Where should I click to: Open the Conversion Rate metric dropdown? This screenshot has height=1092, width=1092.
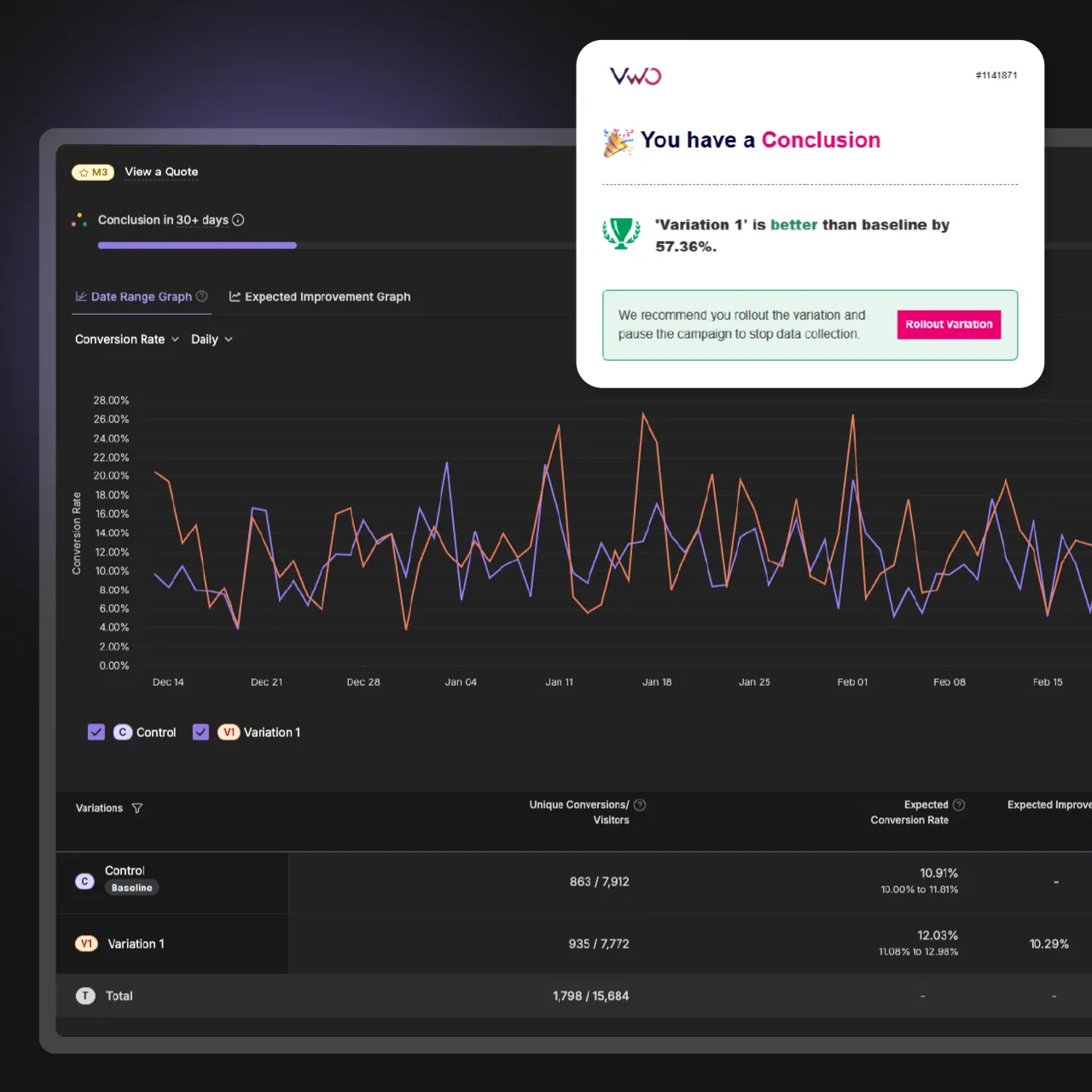tap(127, 339)
